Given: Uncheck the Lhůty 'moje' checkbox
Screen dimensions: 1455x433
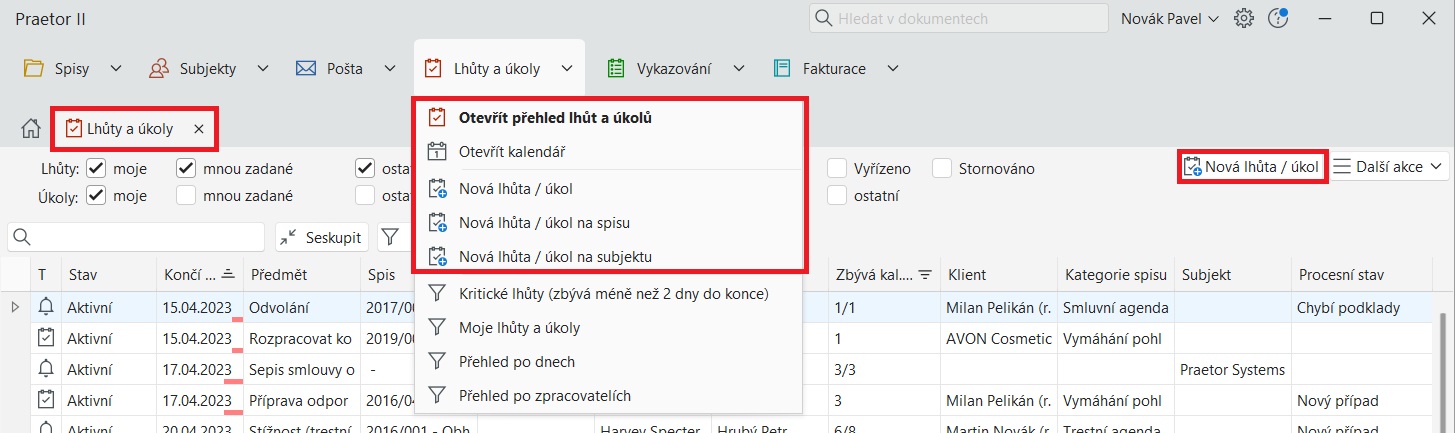Looking at the screenshot, I should [97, 168].
